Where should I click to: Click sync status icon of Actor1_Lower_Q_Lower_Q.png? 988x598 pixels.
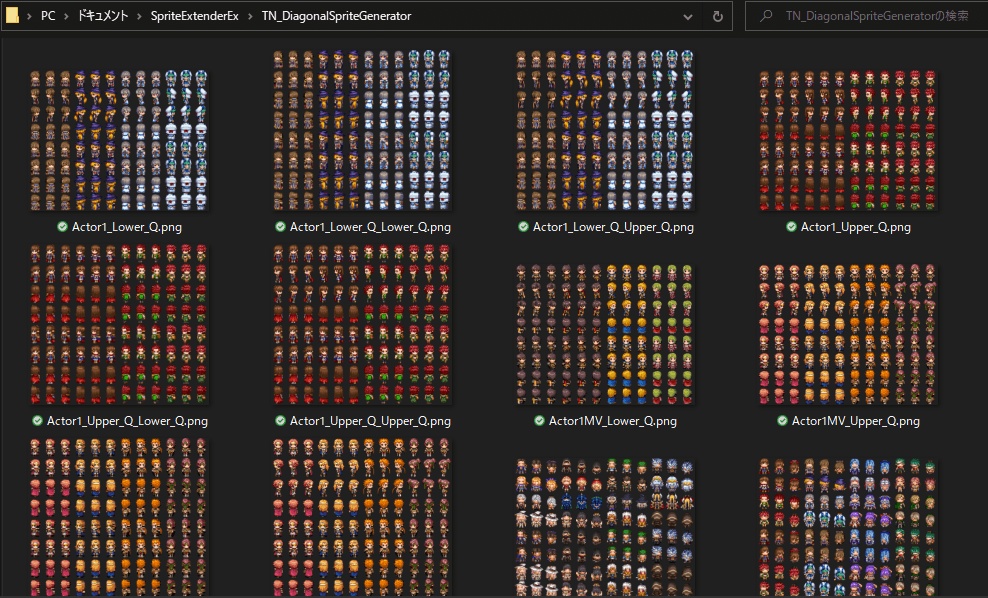pos(280,227)
